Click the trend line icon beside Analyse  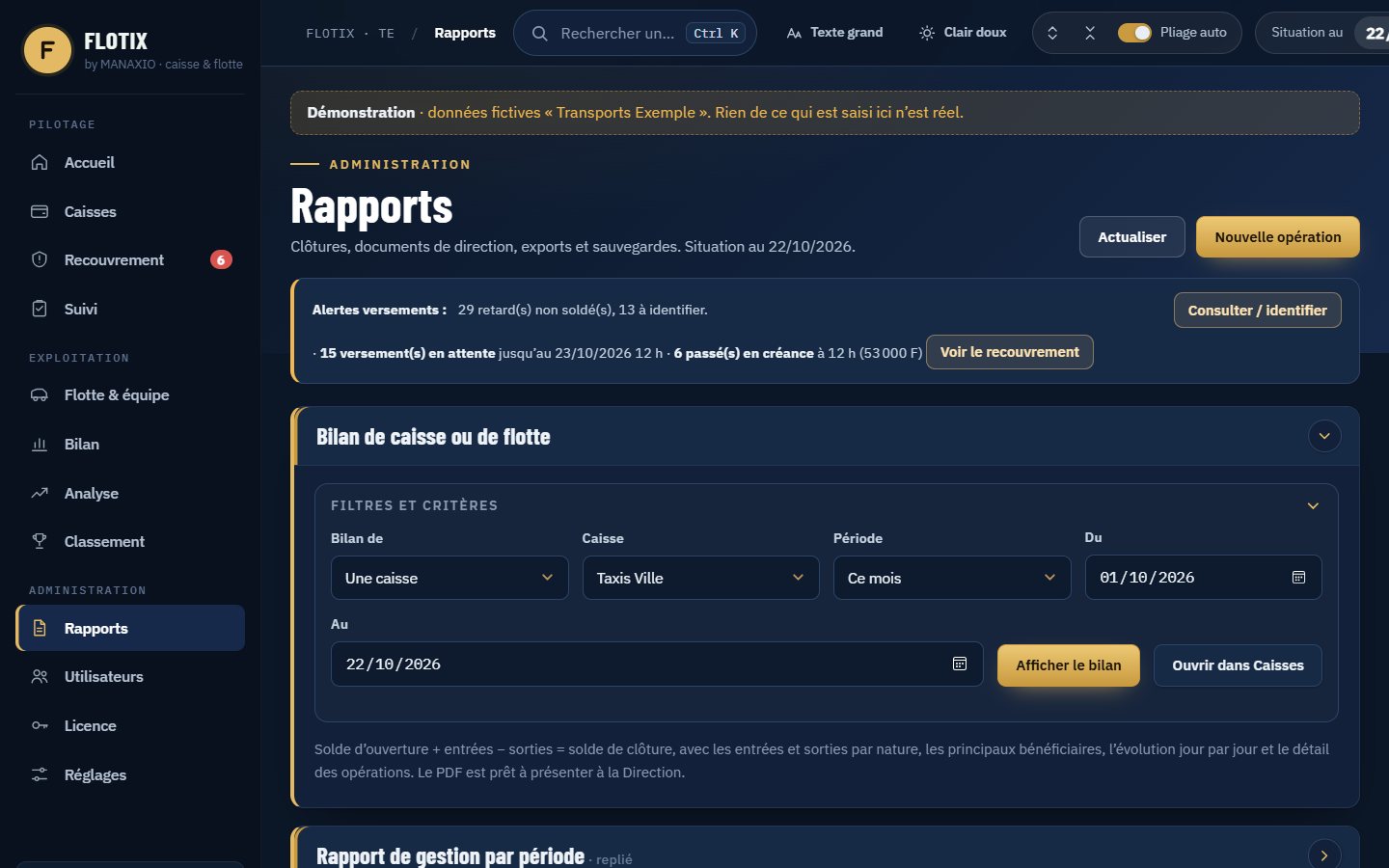pos(40,493)
